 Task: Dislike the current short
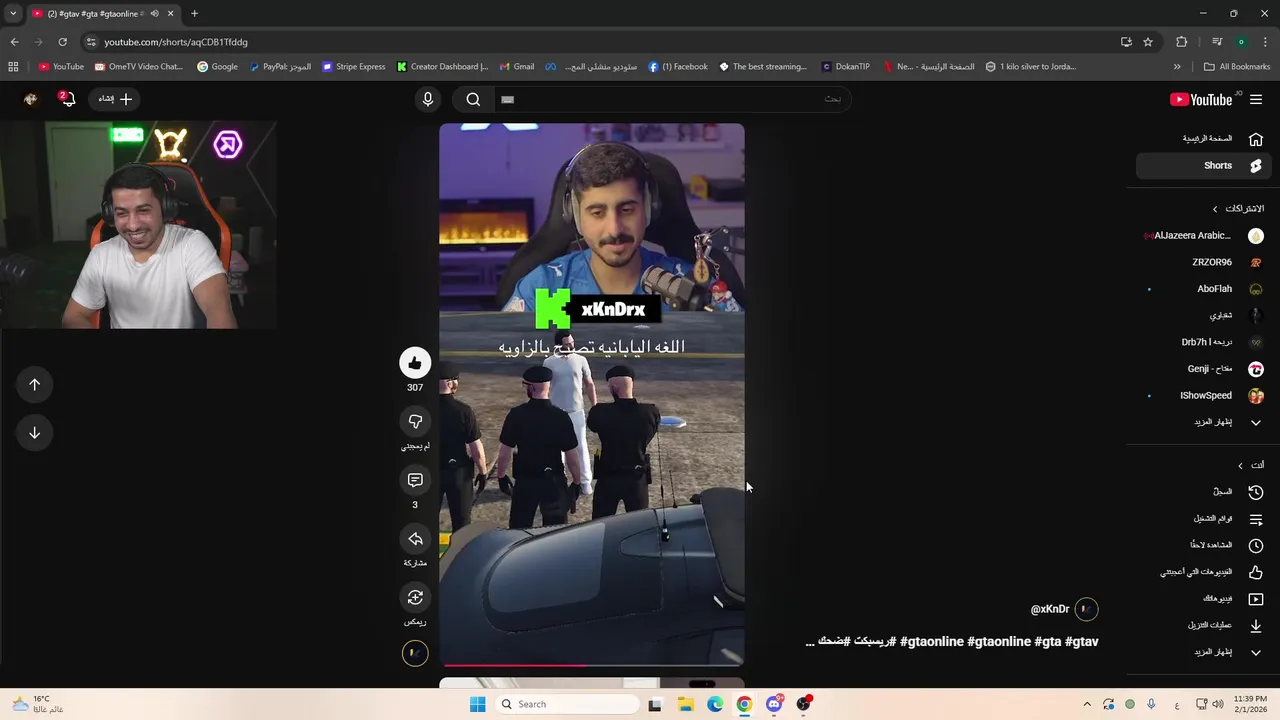(x=415, y=421)
